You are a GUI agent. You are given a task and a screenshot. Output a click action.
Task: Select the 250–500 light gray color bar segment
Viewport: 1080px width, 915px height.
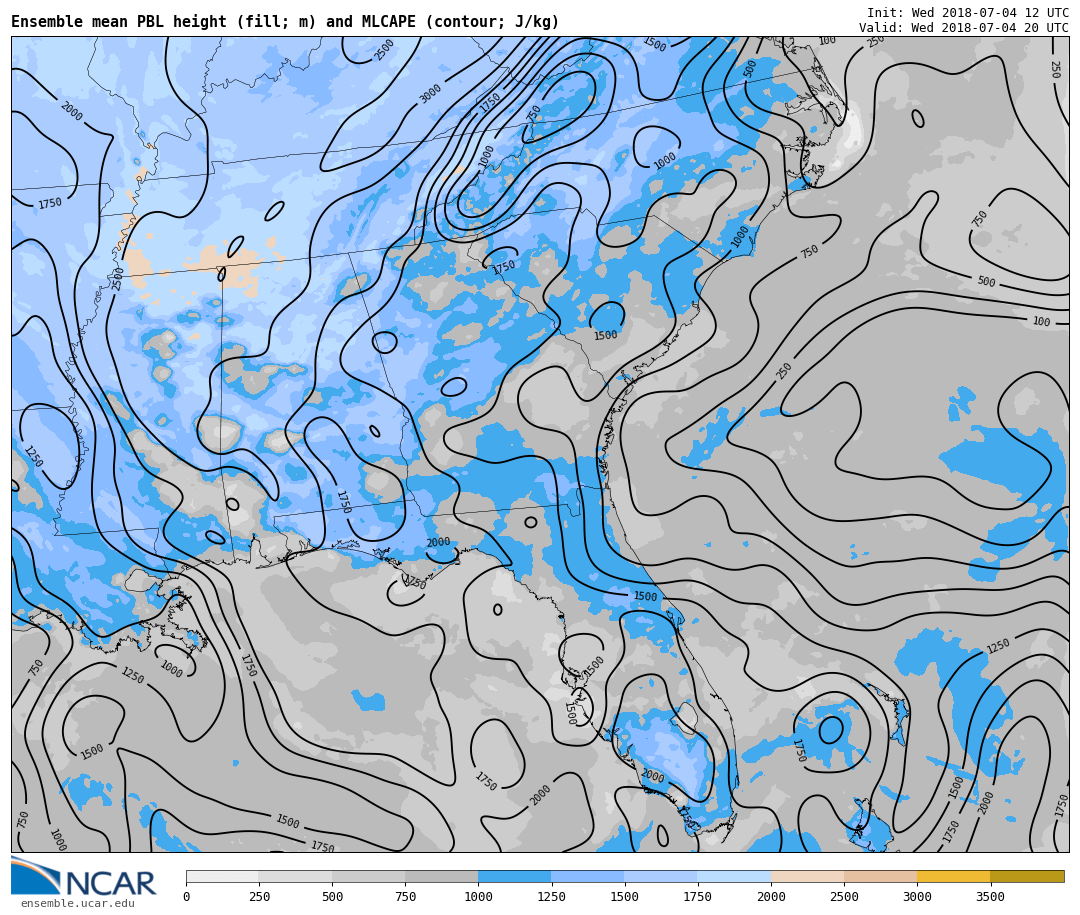tap(295, 876)
